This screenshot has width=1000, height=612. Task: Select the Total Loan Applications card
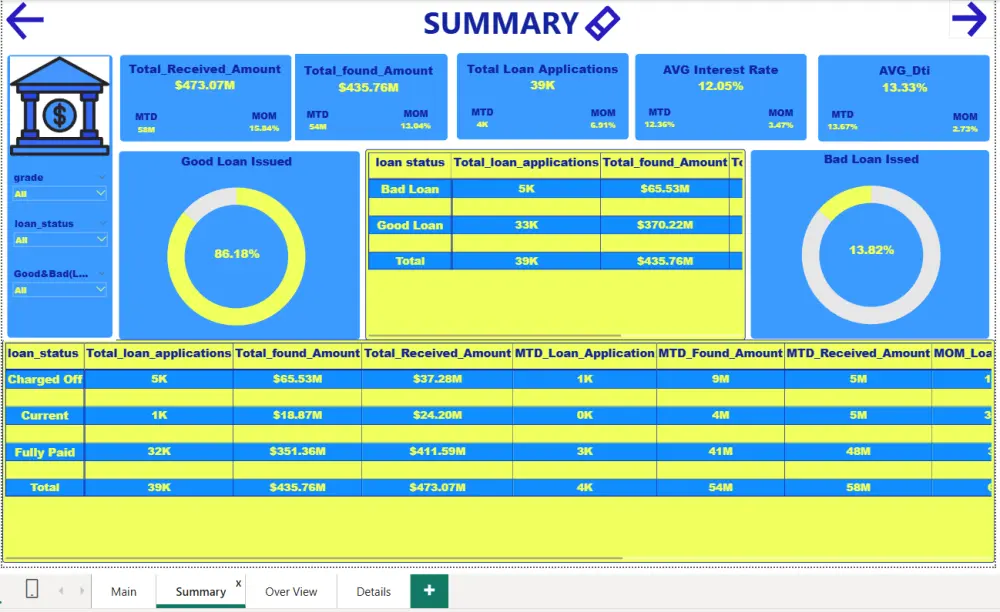542,96
